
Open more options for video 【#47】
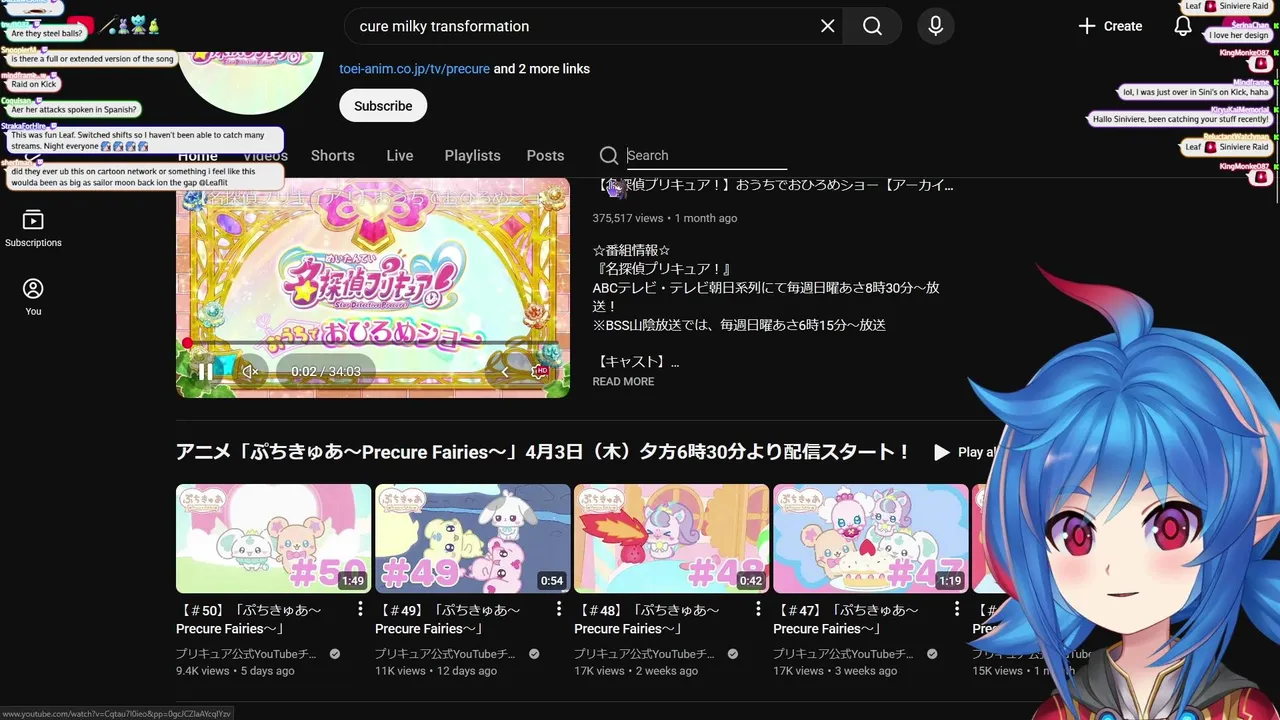pyautogui.click(x=956, y=609)
